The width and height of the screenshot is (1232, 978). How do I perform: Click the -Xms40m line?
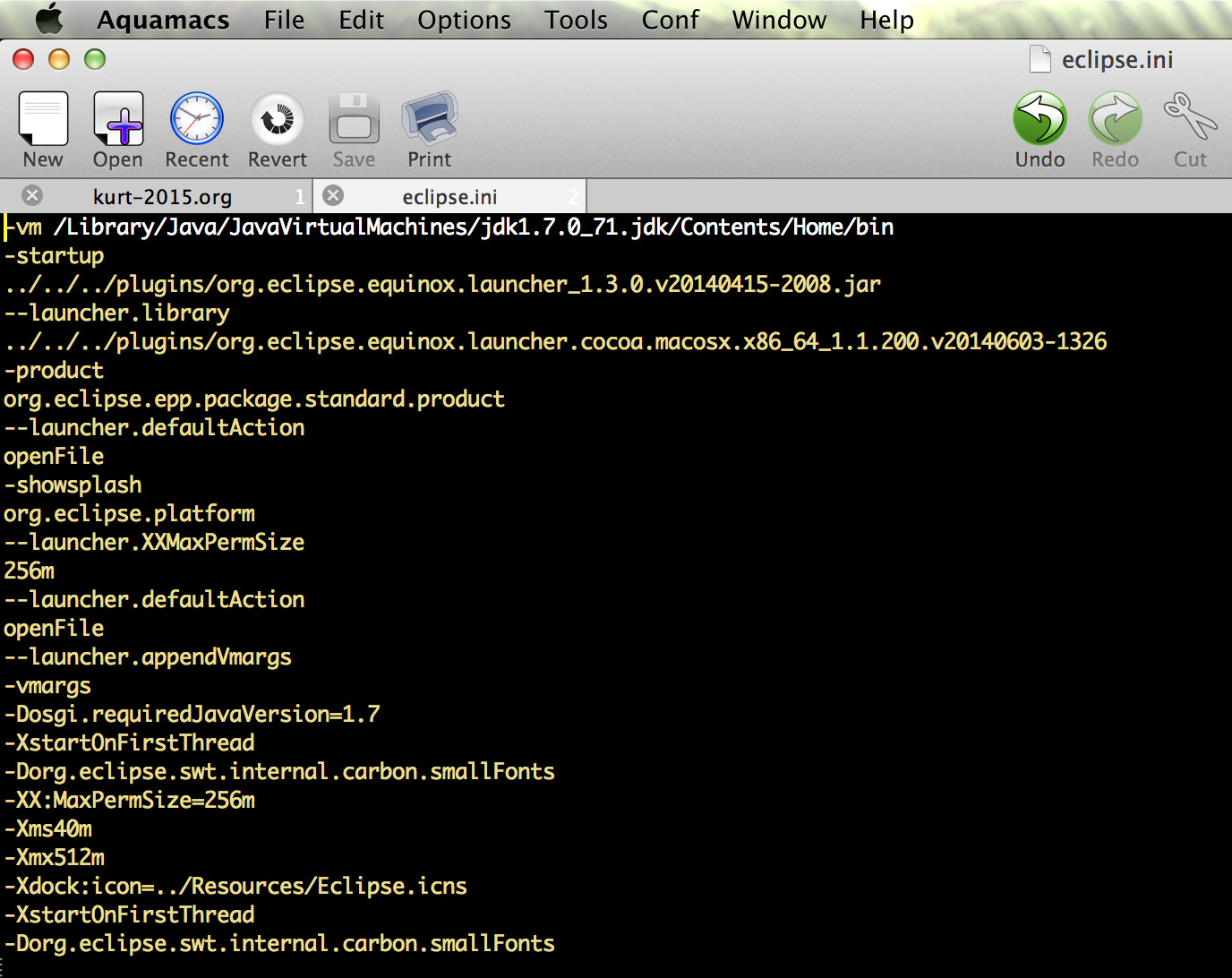[x=47, y=828]
